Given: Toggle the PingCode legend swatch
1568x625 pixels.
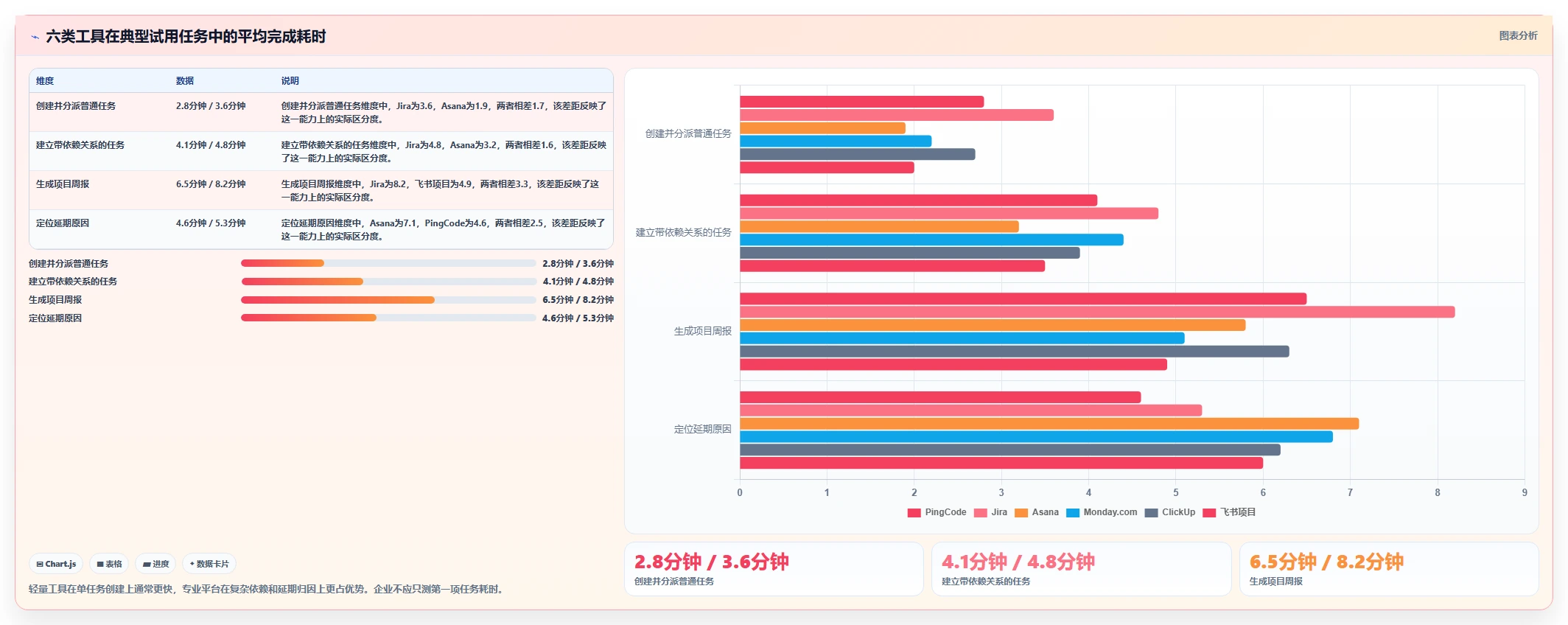Looking at the screenshot, I should point(914,513).
